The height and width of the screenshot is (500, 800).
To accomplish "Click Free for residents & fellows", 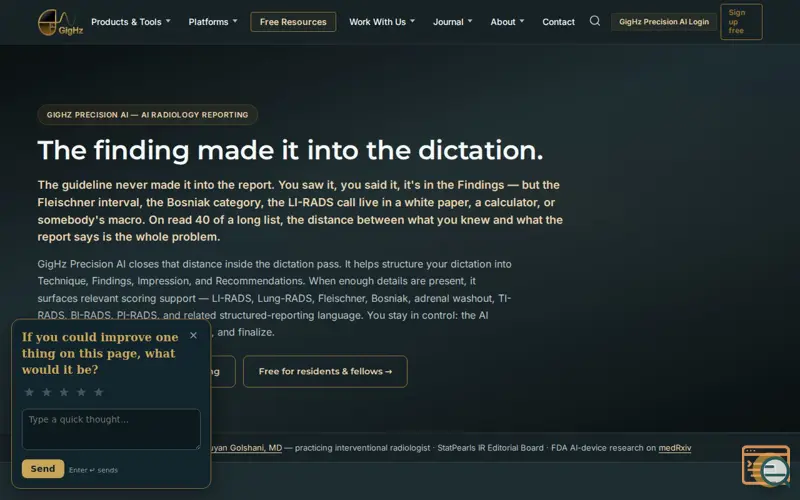I will [x=325, y=371].
